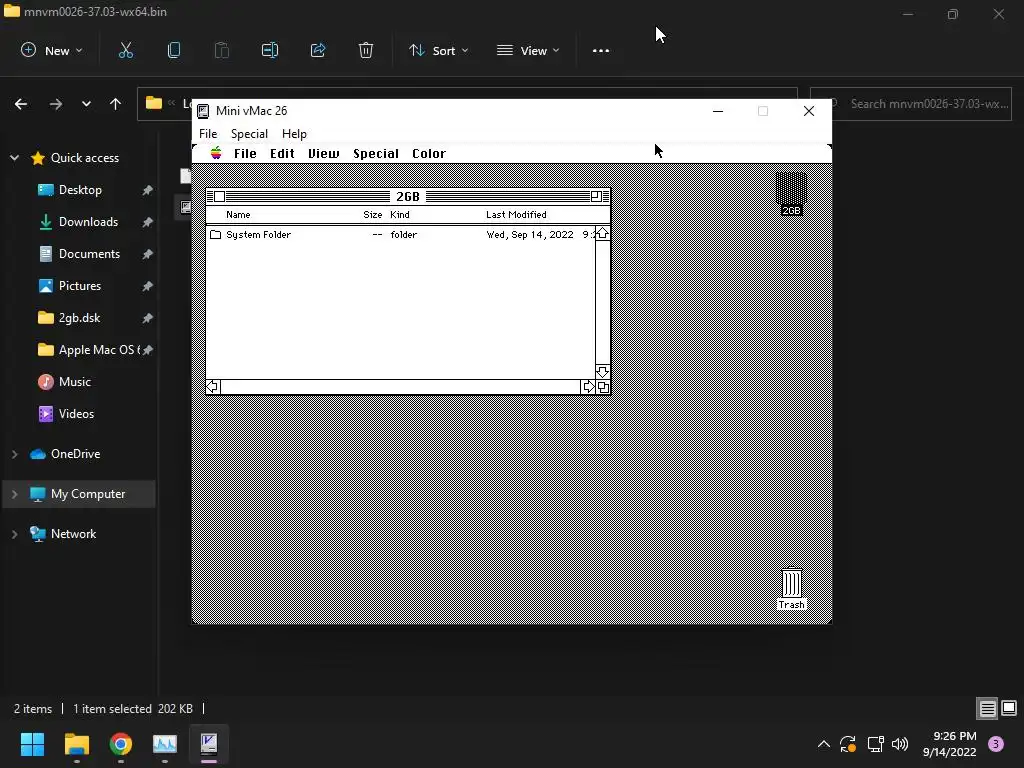Open the clock and date flyout
This screenshot has height=768, width=1024.
pos(950,744)
